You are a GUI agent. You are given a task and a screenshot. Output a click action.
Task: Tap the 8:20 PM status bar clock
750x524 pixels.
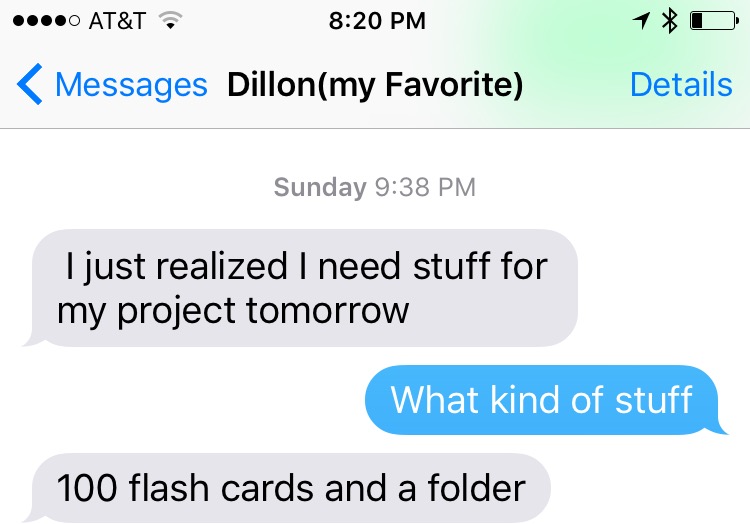pyautogui.click(x=377, y=21)
